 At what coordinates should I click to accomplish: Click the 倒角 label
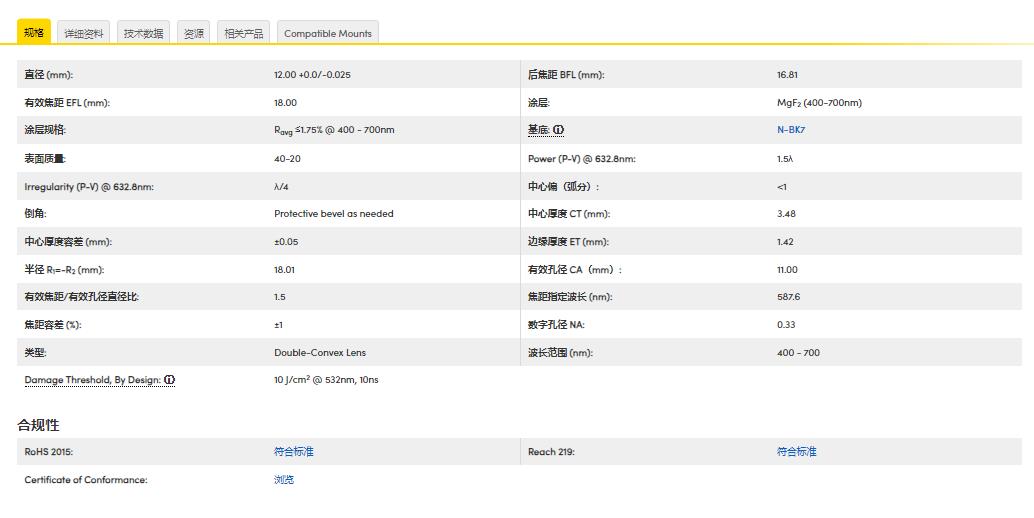(x=36, y=214)
